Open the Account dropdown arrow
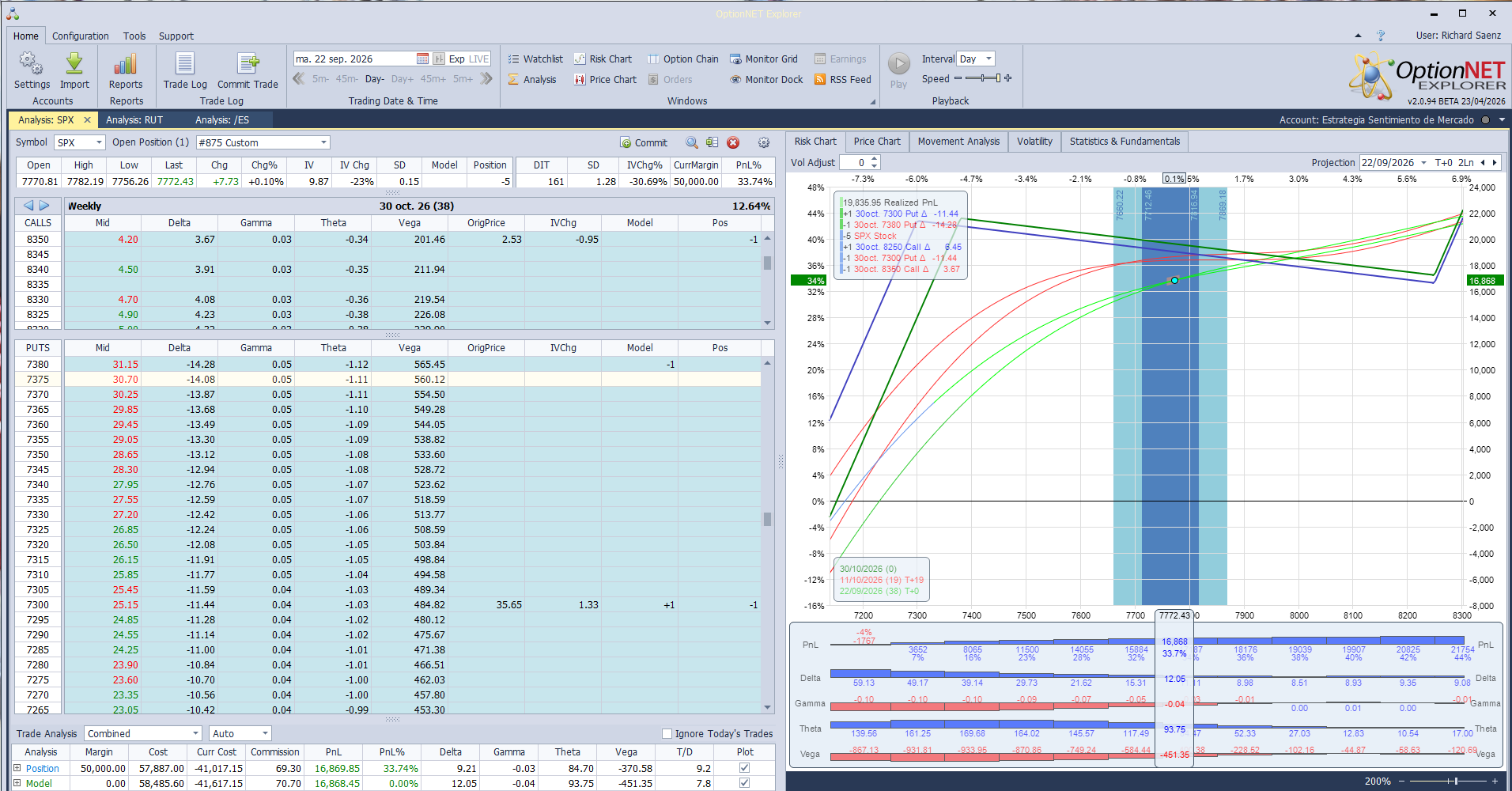 pos(1502,120)
